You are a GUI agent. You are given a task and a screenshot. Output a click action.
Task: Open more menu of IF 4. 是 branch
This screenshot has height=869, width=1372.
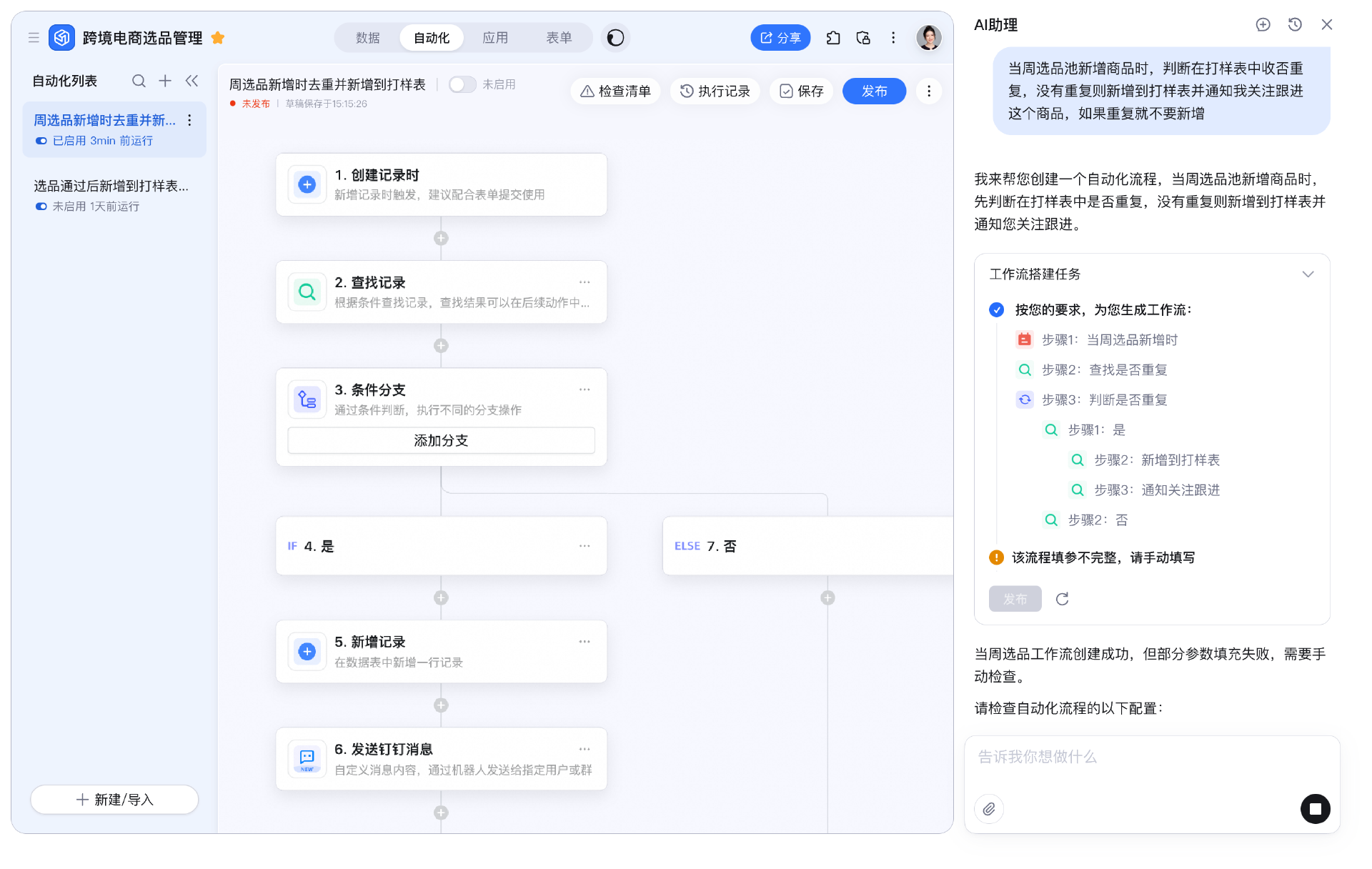[585, 546]
